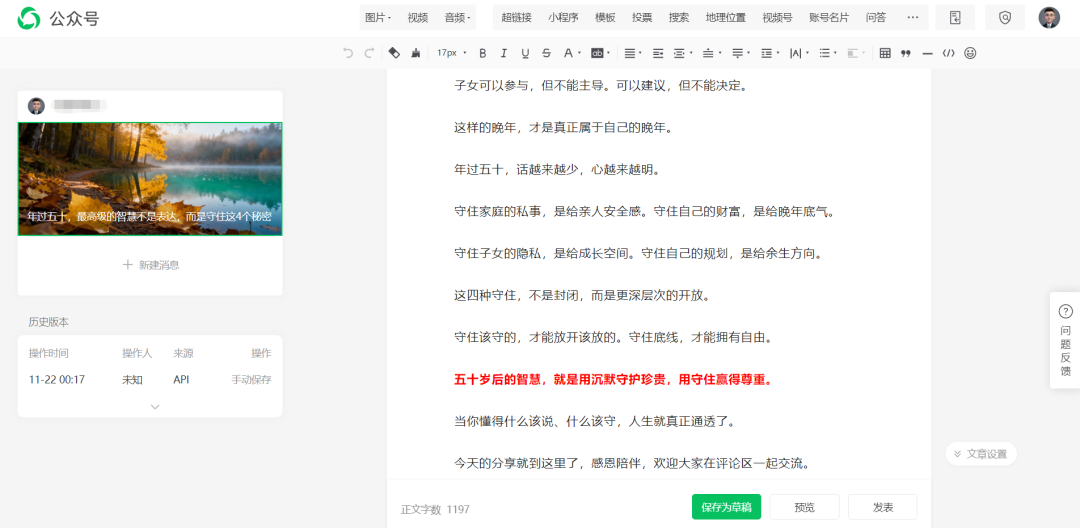Screen dimensions: 1080x528
Task: Expand the history versions chevron
Action: tap(155, 407)
